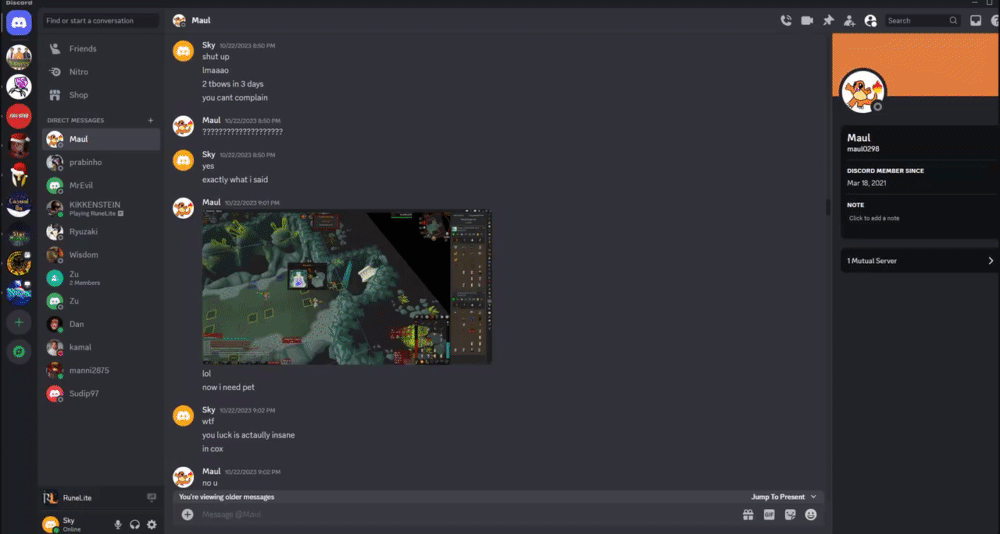Image resolution: width=1000 pixels, height=534 pixels.
Task: Open the KIKKENSTEIN conversation
Action: pos(101,209)
